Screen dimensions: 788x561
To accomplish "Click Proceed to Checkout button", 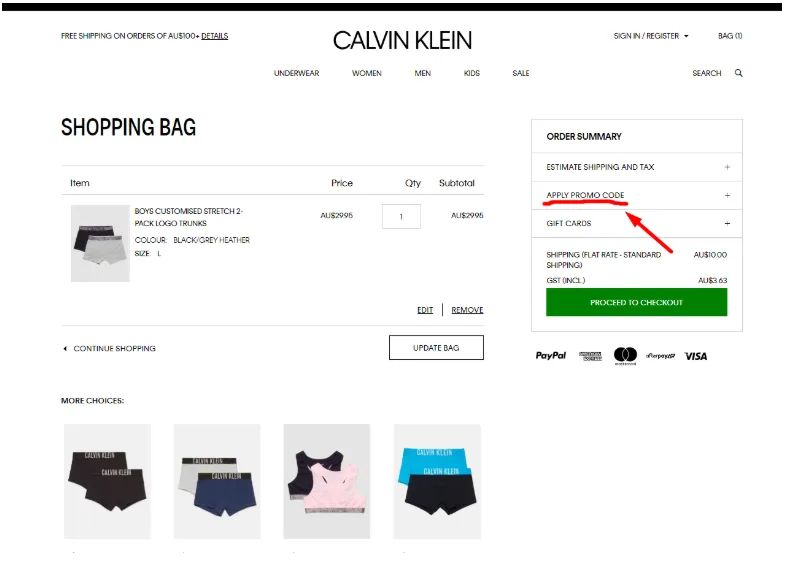I will pos(636,302).
